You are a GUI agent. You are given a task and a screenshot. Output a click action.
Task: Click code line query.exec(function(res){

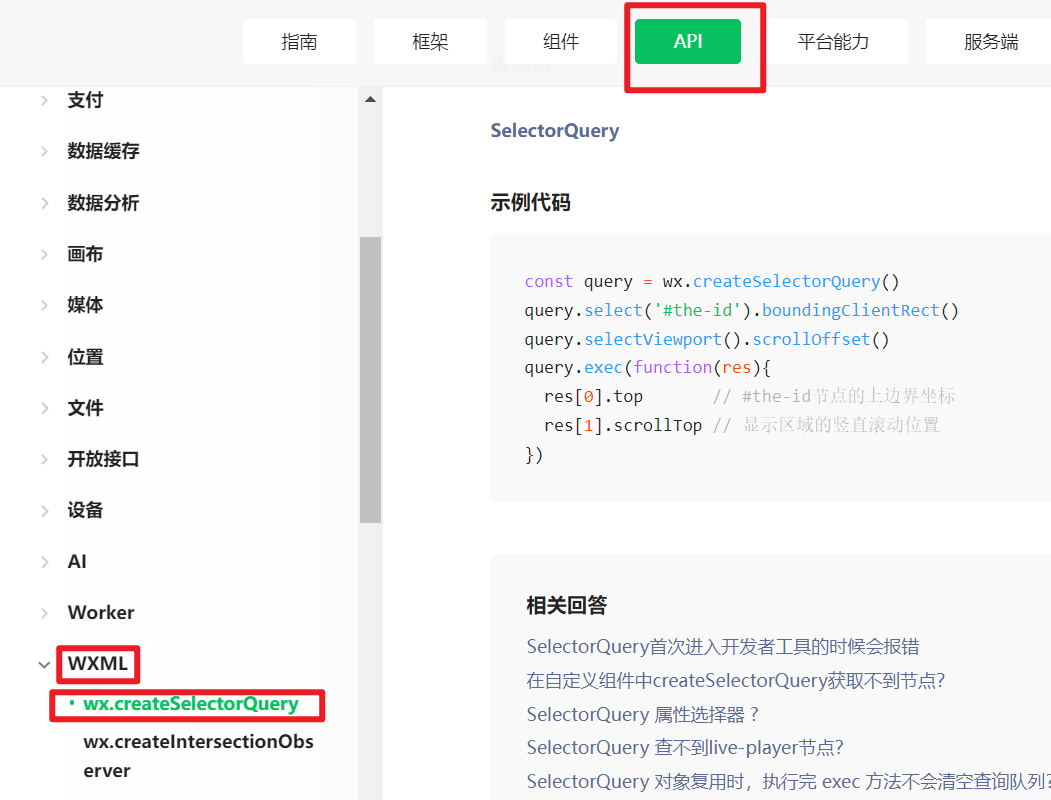647,368
